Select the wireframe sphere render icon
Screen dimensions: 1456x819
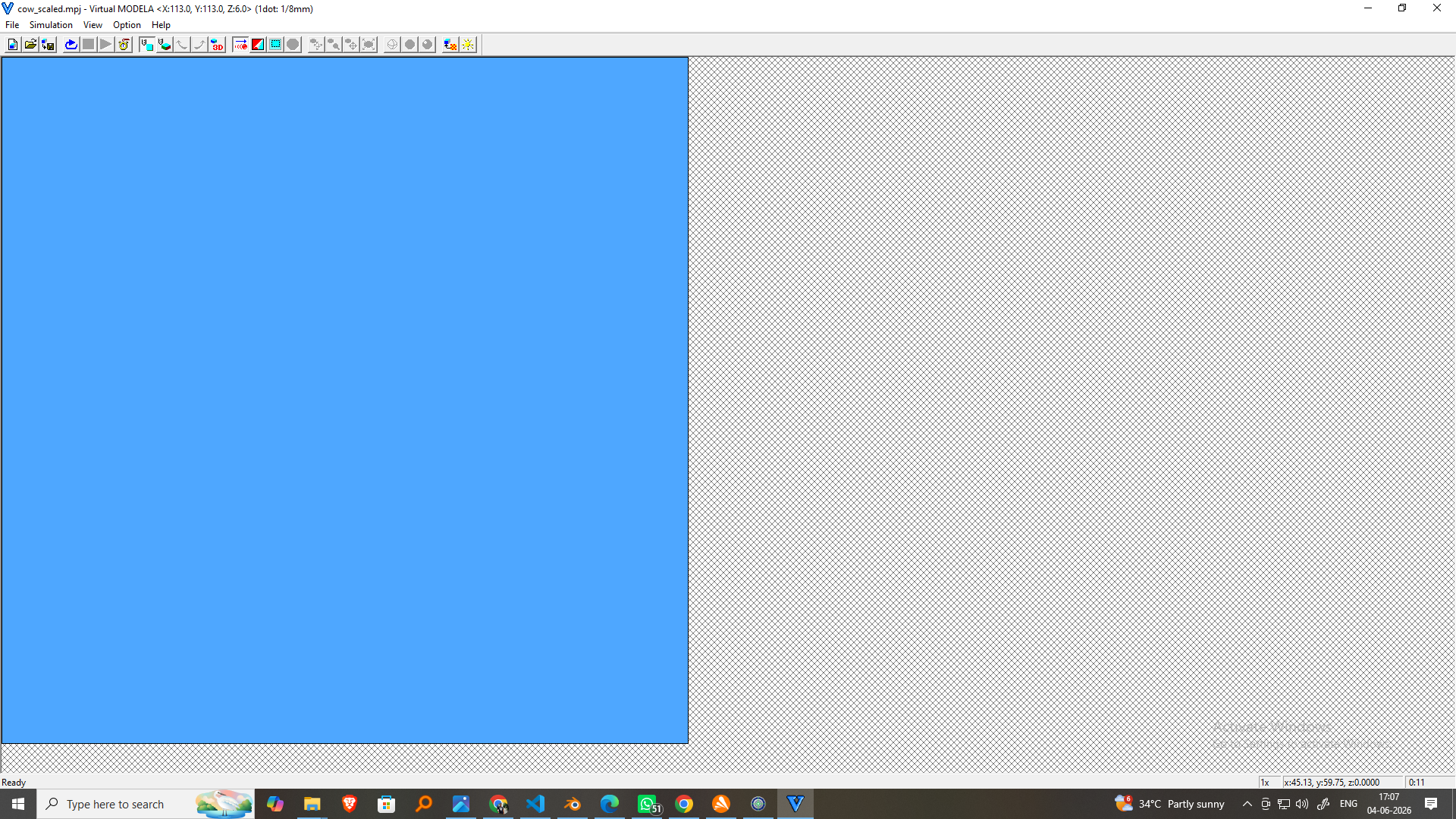tap(392, 45)
